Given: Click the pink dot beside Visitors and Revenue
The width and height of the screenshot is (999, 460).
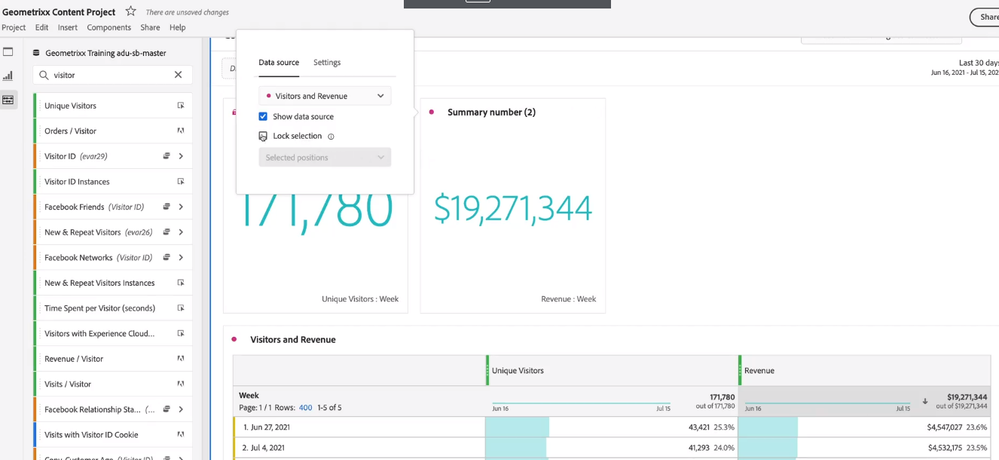Looking at the screenshot, I should [234, 340].
